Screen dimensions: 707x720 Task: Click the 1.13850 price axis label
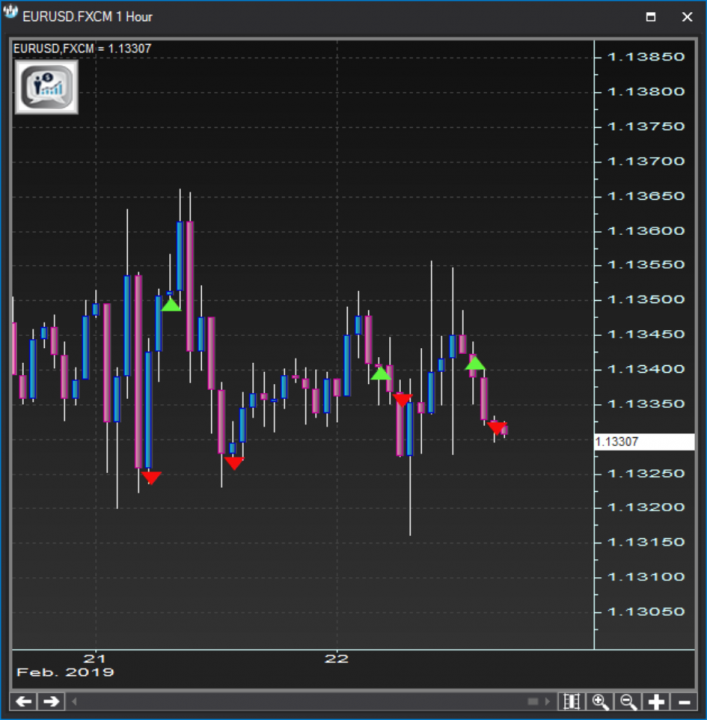tap(646, 57)
